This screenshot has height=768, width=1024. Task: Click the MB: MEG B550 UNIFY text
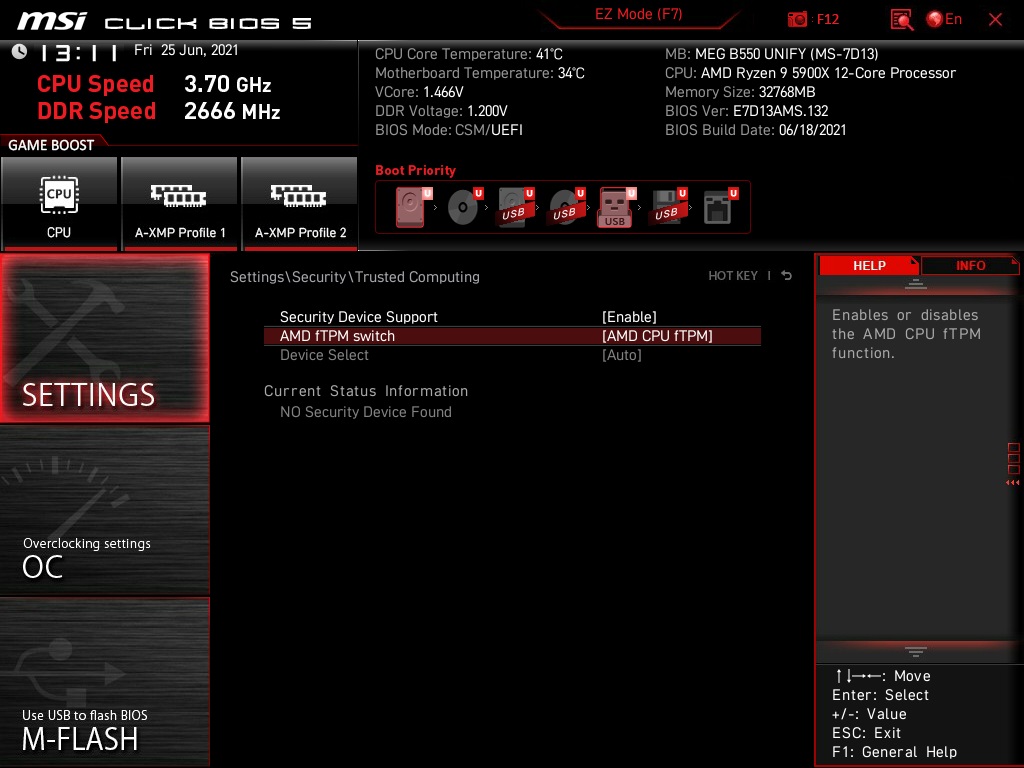coord(771,54)
